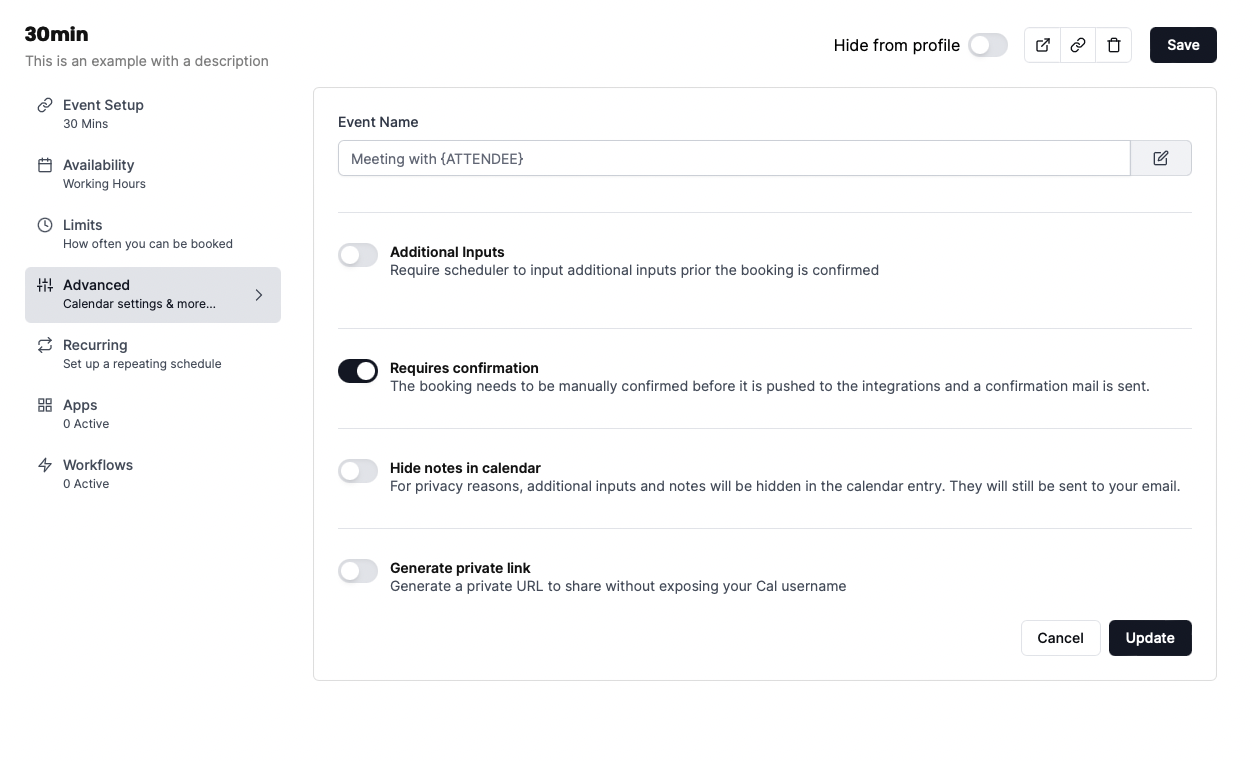Switch to the Apps tab
Screen dimensions: 1252x761
pos(80,413)
